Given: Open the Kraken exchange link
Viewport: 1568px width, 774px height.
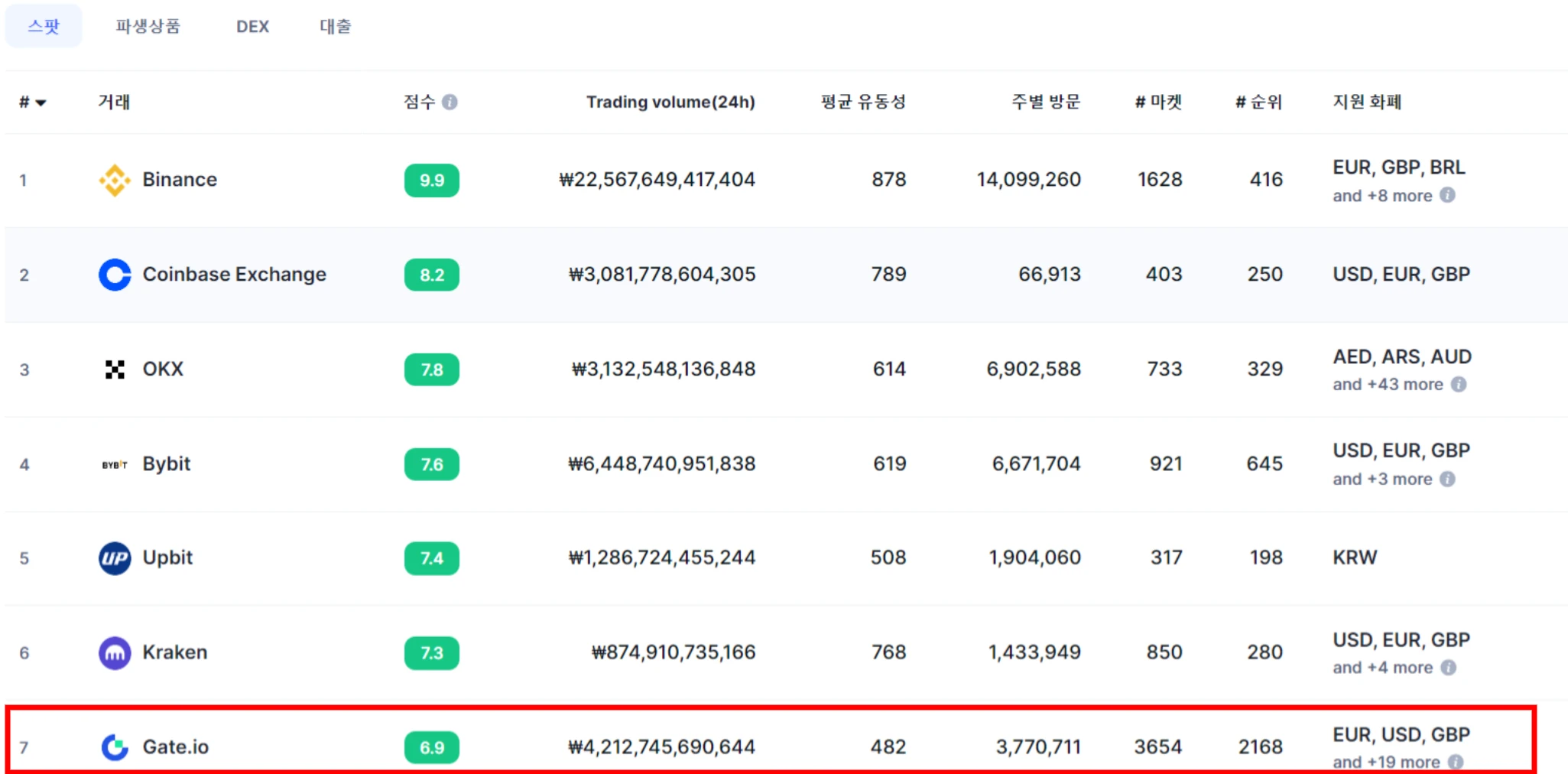Looking at the screenshot, I should 175,652.
